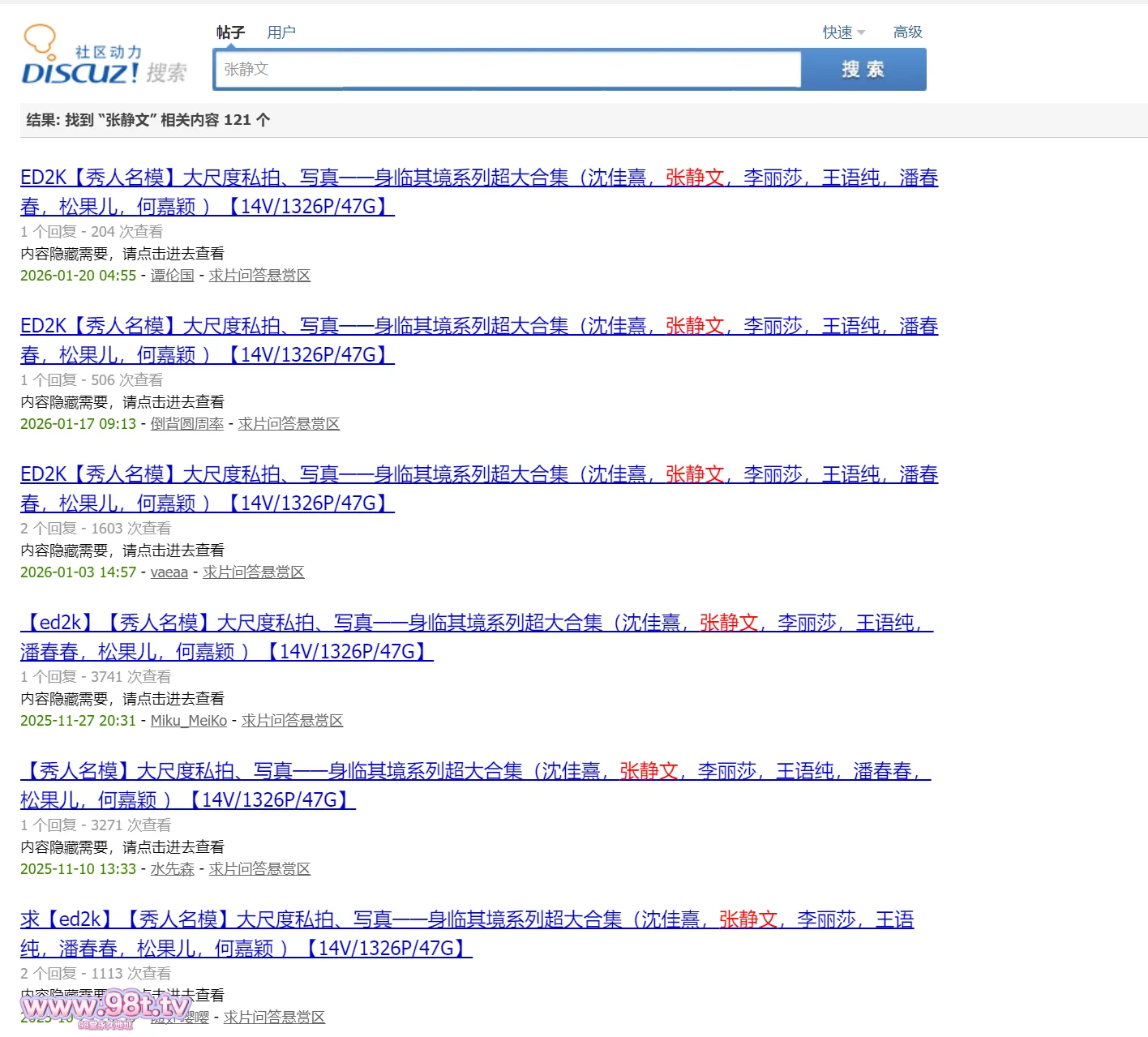
Task: Open the 高级 advanced search link
Action: pyautogui.click(x=907, y=32)
